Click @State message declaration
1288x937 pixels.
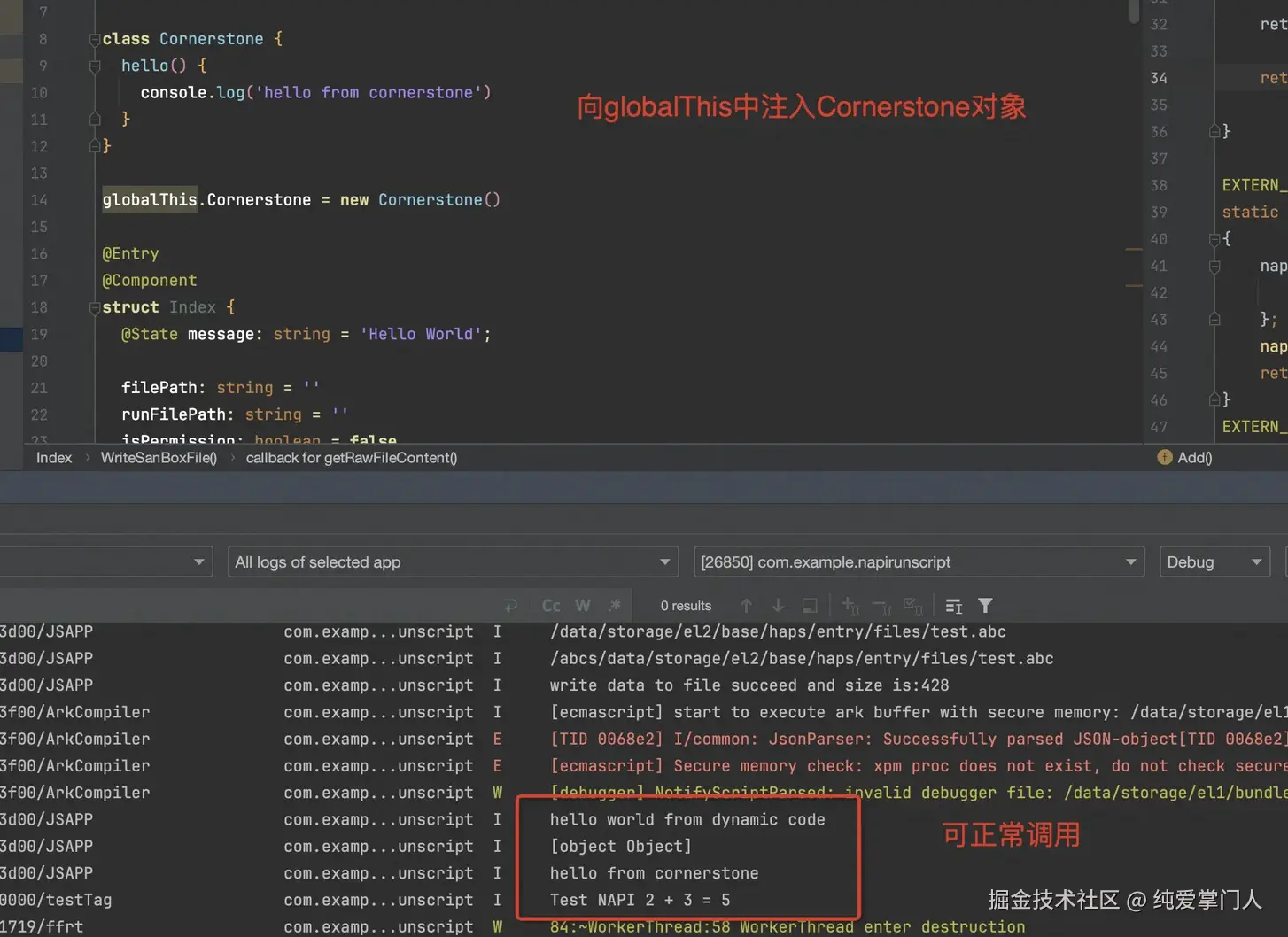[306, 334]
